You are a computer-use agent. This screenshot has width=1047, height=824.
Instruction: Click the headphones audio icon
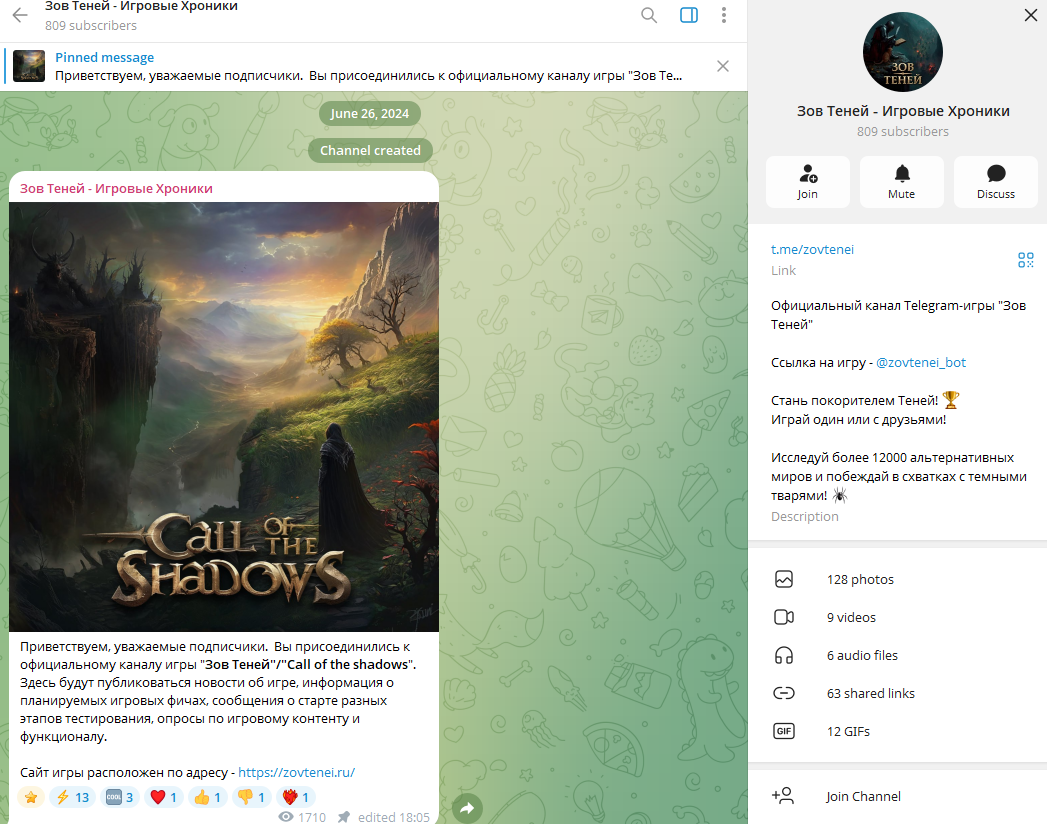click(784, 656)
